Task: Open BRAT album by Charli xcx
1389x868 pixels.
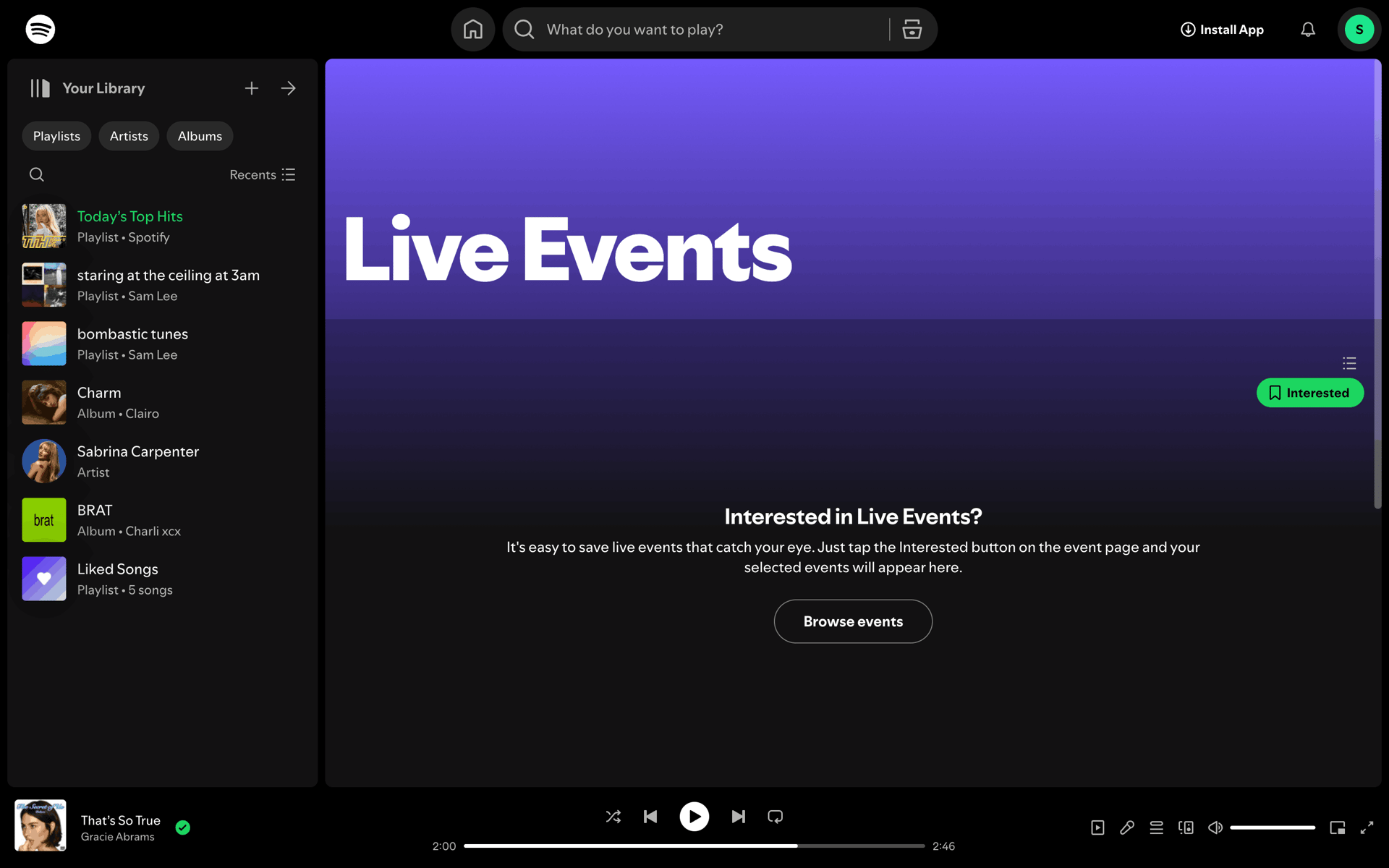Action: [163, 520]
